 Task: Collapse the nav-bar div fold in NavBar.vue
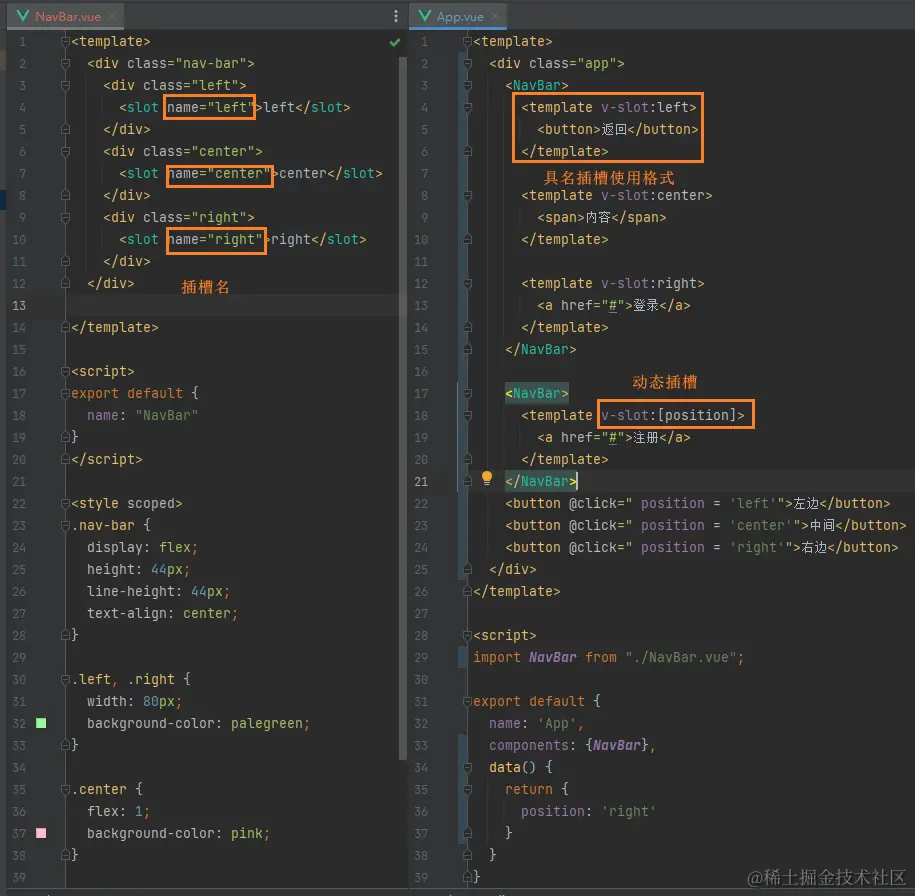click(x=65, y=64)
